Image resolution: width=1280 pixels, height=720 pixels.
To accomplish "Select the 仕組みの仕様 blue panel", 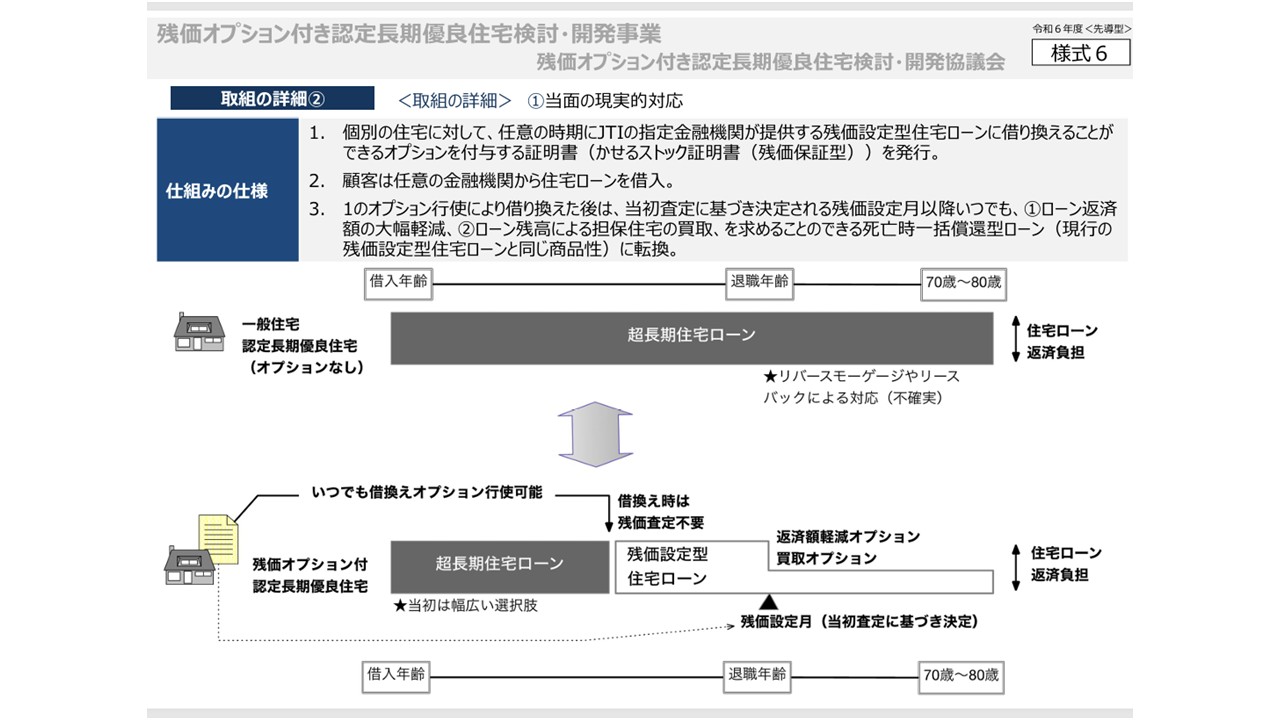I will tap(228, 191).
